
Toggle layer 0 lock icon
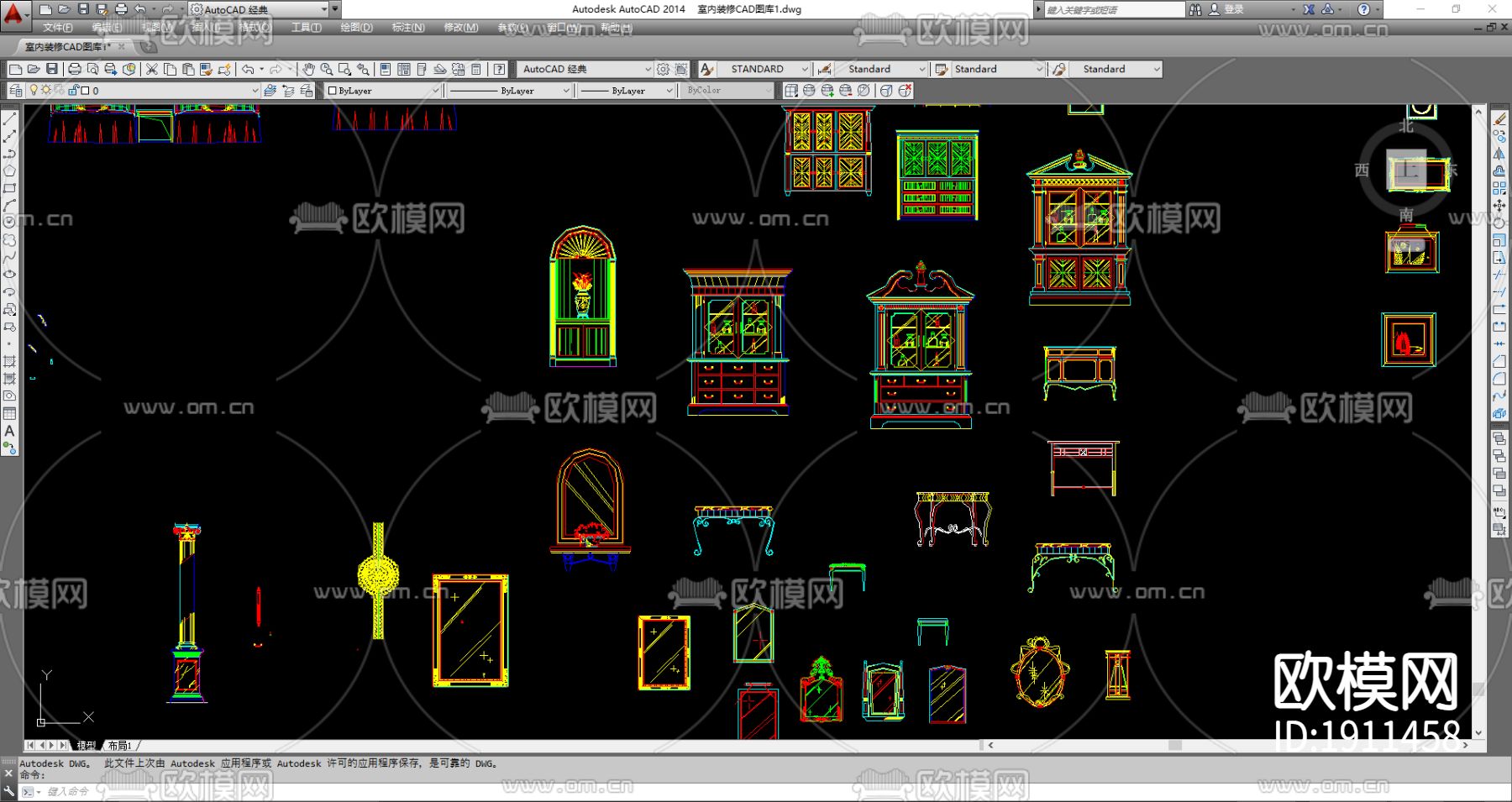pos(73,90)
